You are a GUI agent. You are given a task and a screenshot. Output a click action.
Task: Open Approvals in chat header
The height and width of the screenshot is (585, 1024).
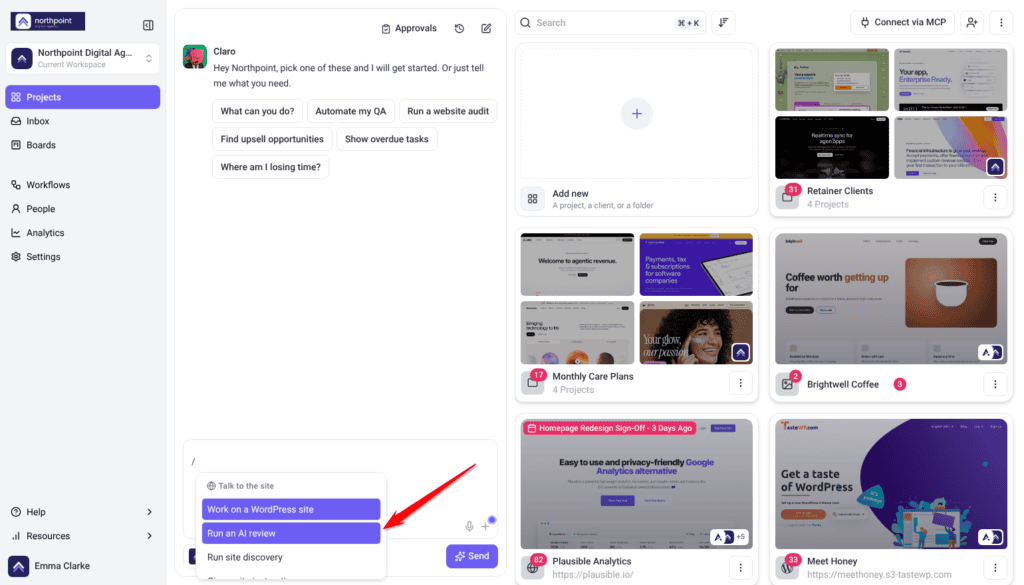[x=409, y=28]
